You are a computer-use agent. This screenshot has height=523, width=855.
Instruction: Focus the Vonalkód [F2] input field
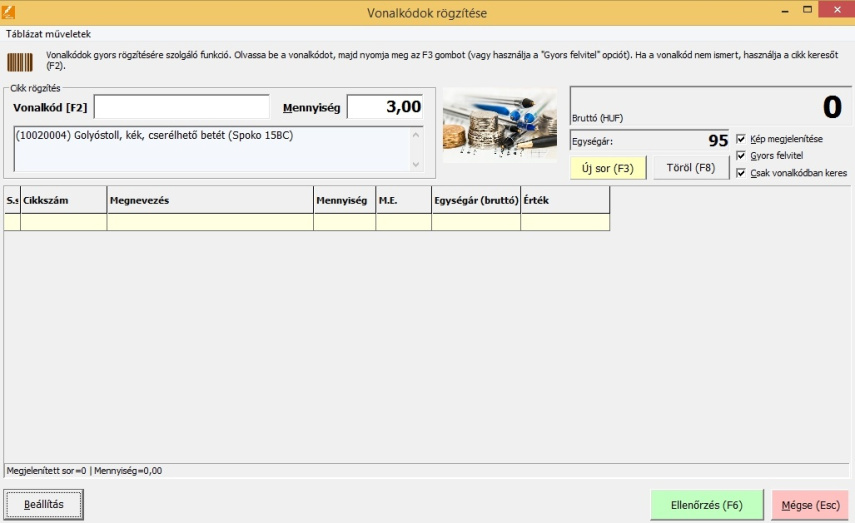[181, 107]
